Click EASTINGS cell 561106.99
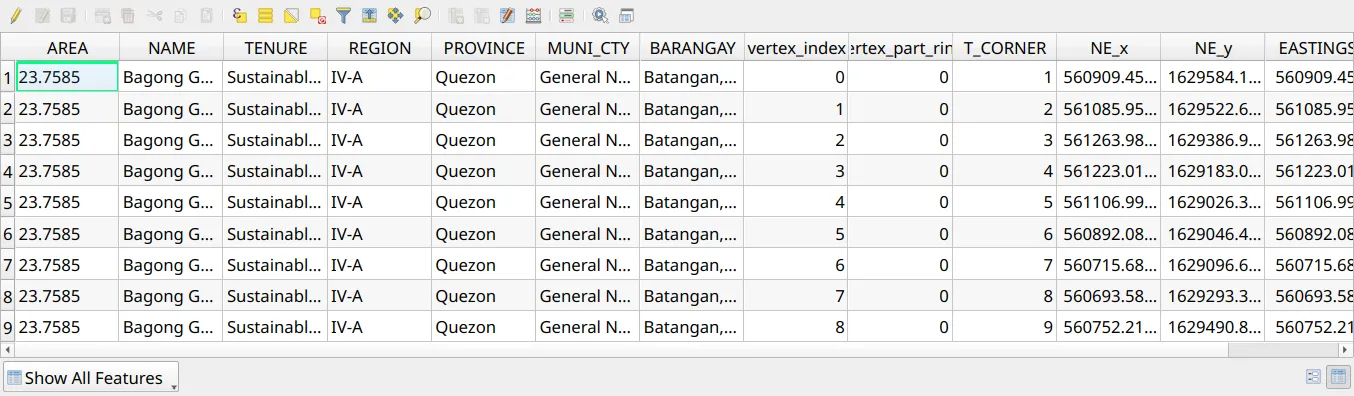1354x396 pixels. 1309,202
